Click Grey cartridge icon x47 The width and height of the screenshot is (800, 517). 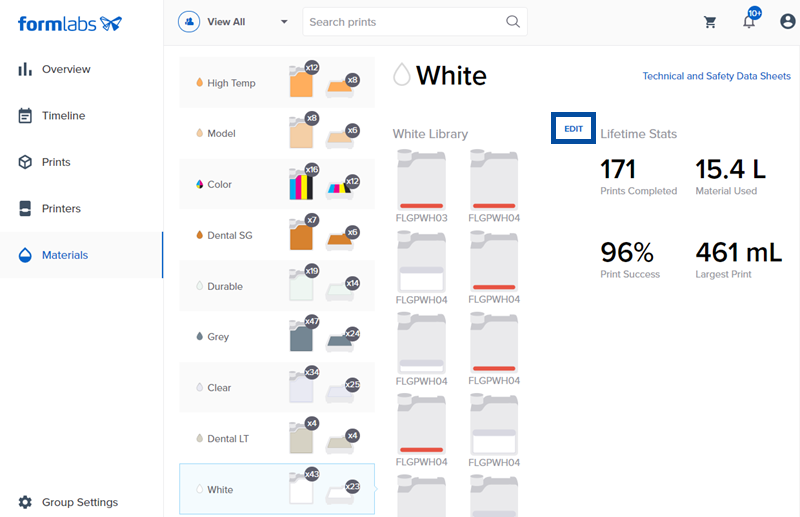[301, 336]
